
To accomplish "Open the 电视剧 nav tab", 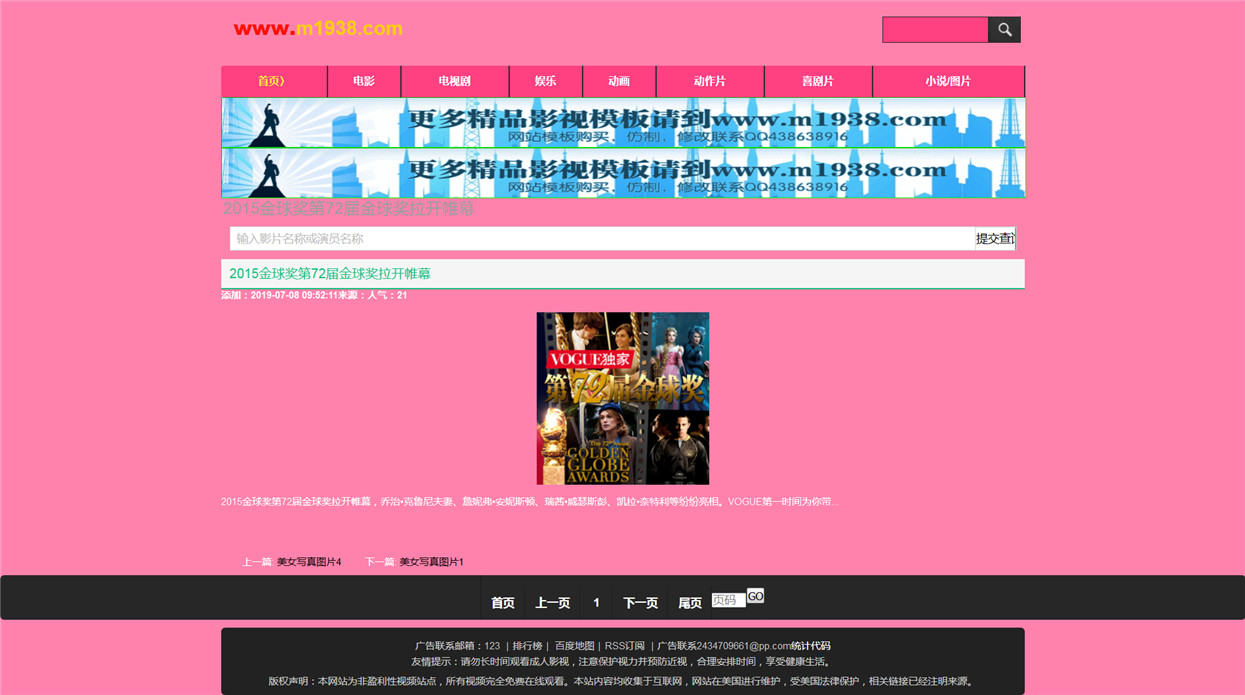I will pyautogui.click(x=455, y=81).
